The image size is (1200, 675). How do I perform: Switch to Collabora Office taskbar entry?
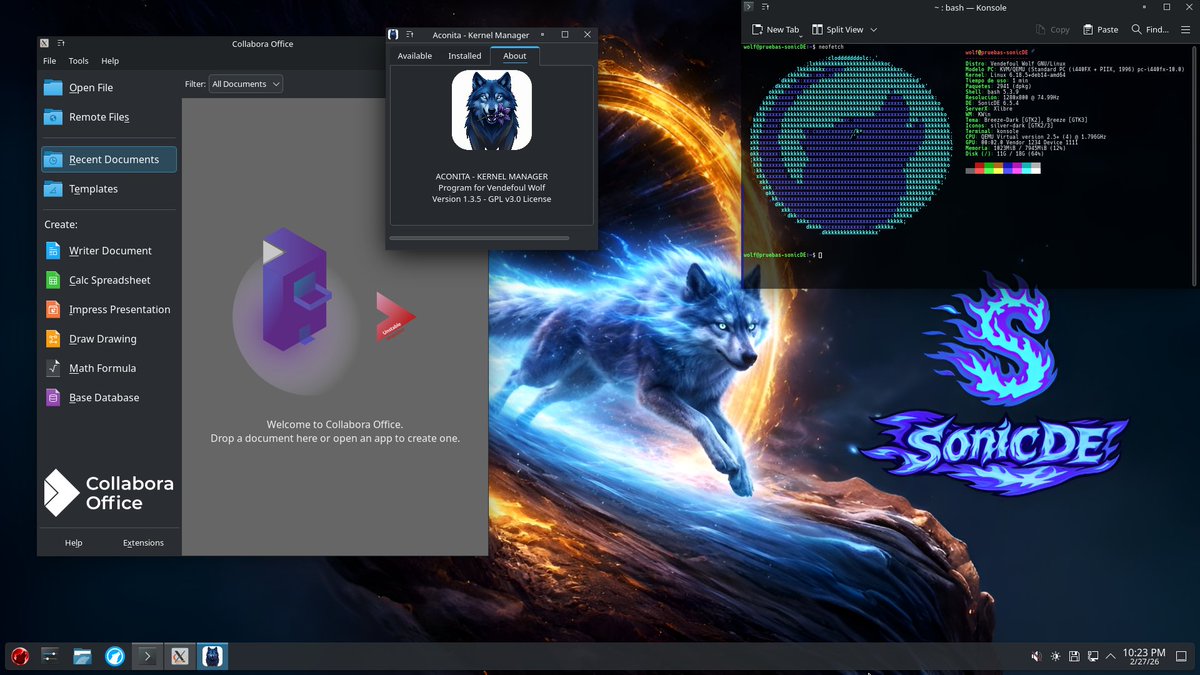[x=180, y=656]
